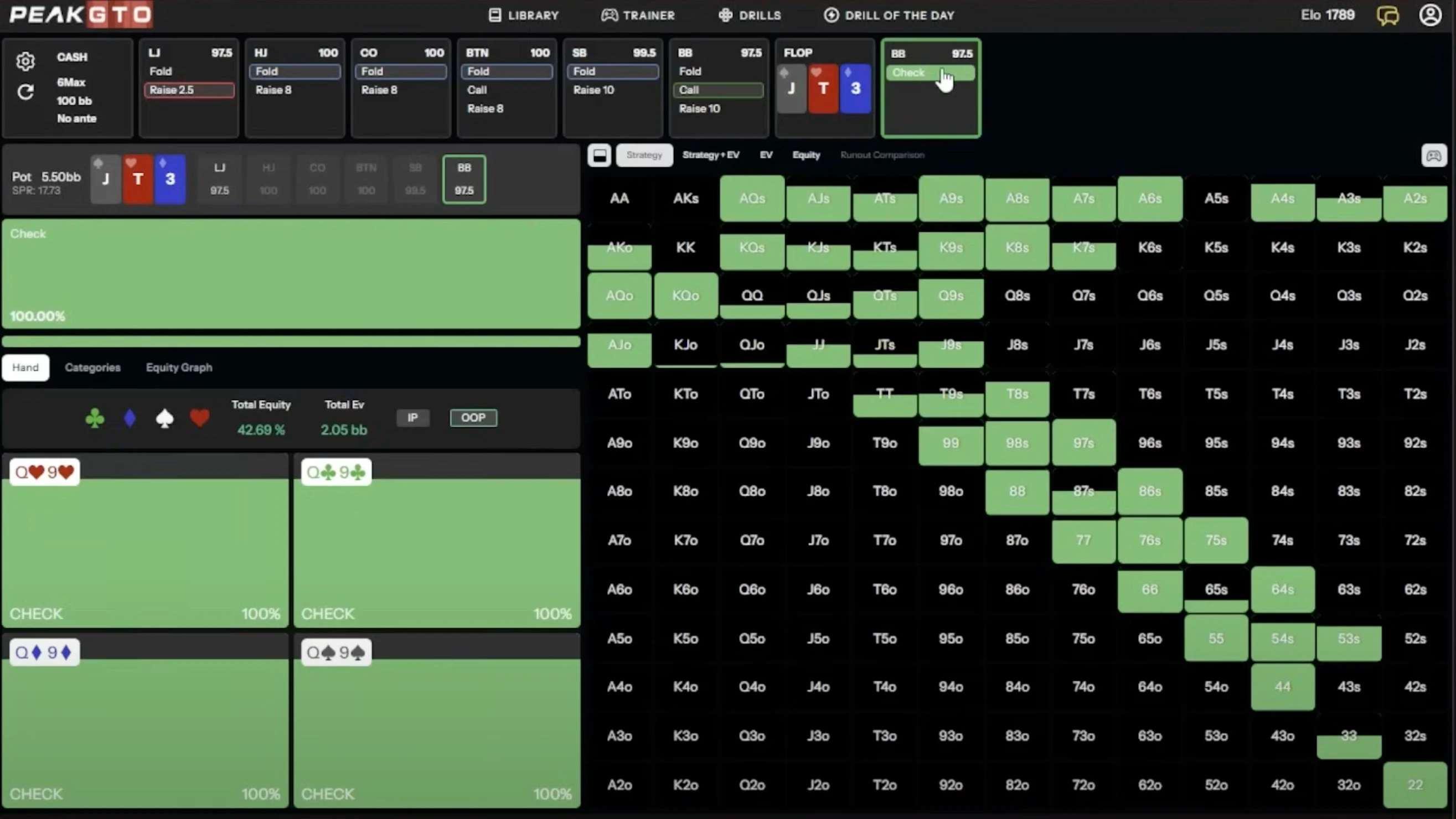Switch to the Categories tab
Screen dimensions: 1456x819
(92, 367)
